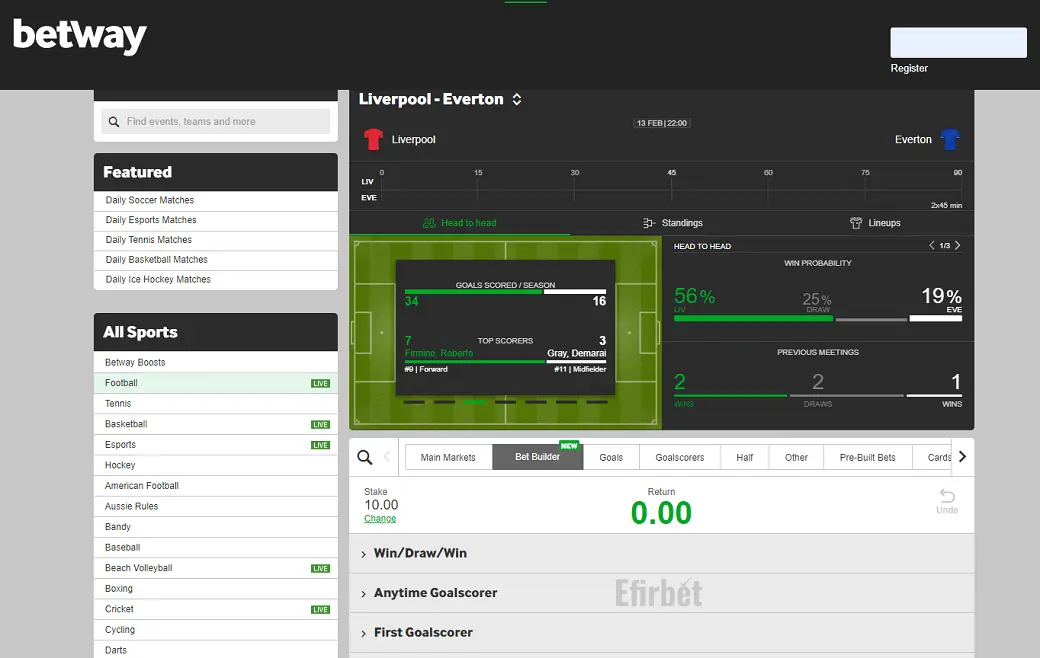Click the 13 FEB 22:00 match date

tap(662, 123)
